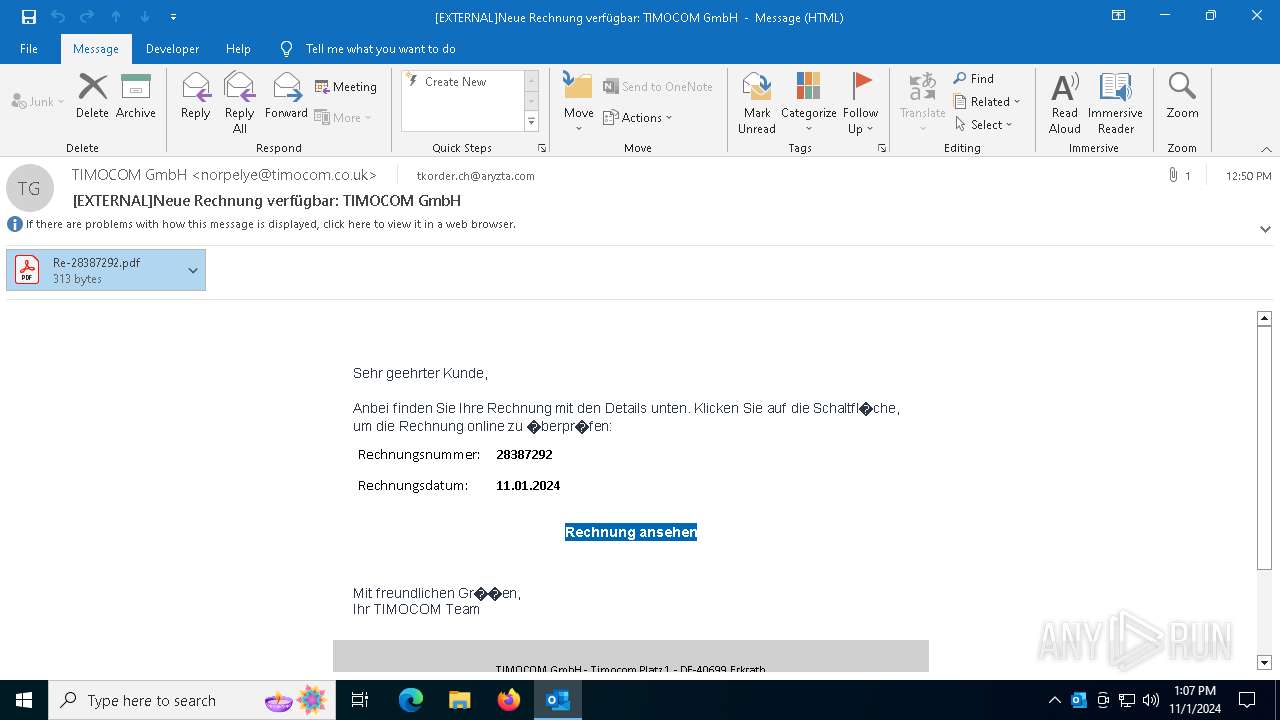The image size is (1280, 720).
Task: Click Find in Editing group
Action: click(x=974, y=79)
